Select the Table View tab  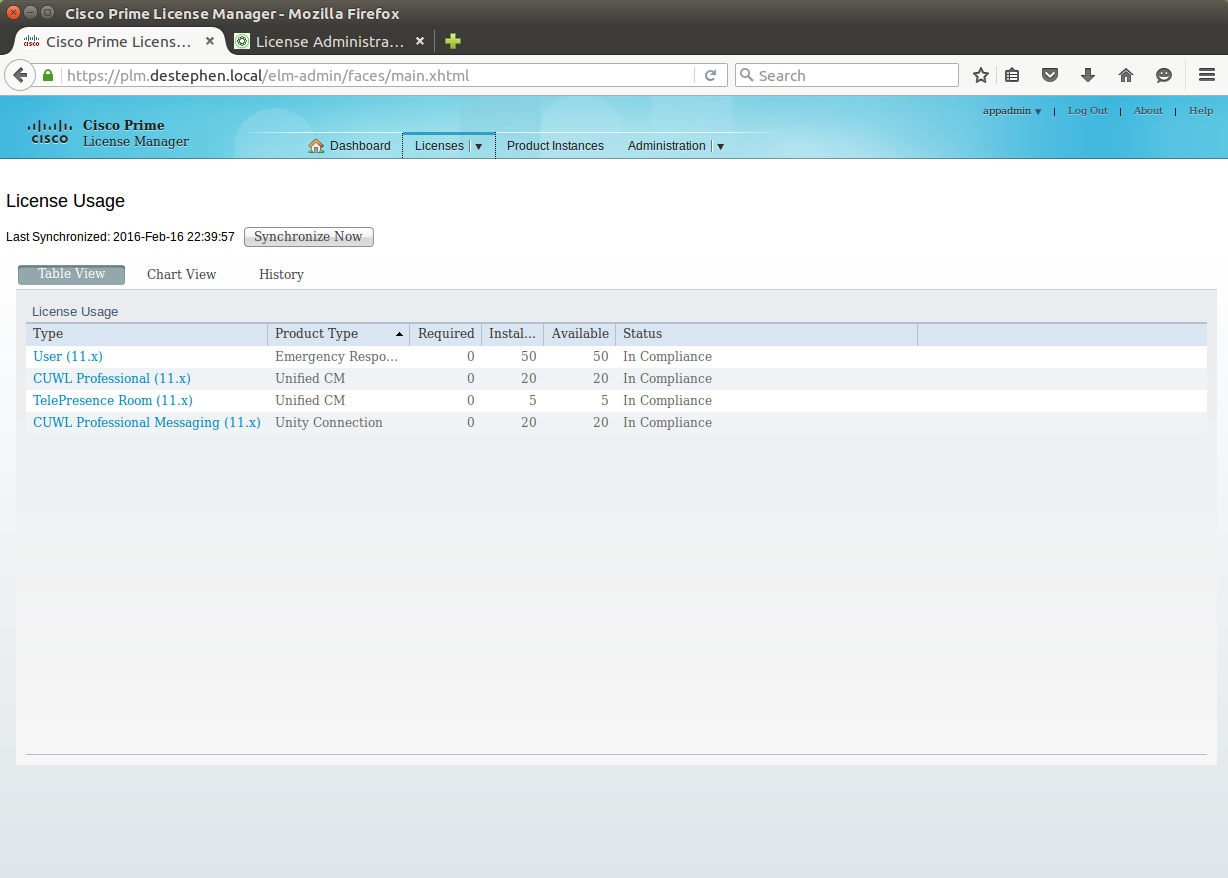71,274
